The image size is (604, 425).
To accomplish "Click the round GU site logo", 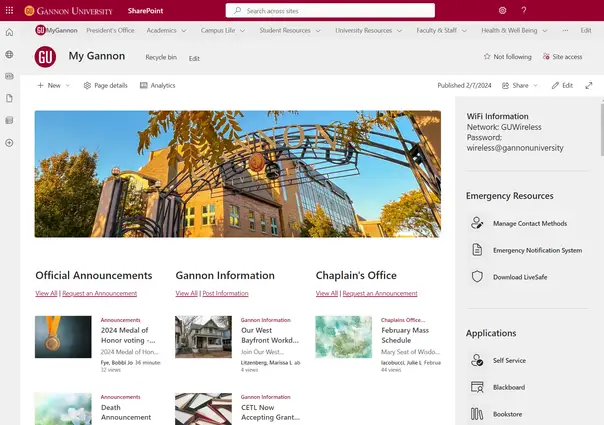I will coord(45,57).
